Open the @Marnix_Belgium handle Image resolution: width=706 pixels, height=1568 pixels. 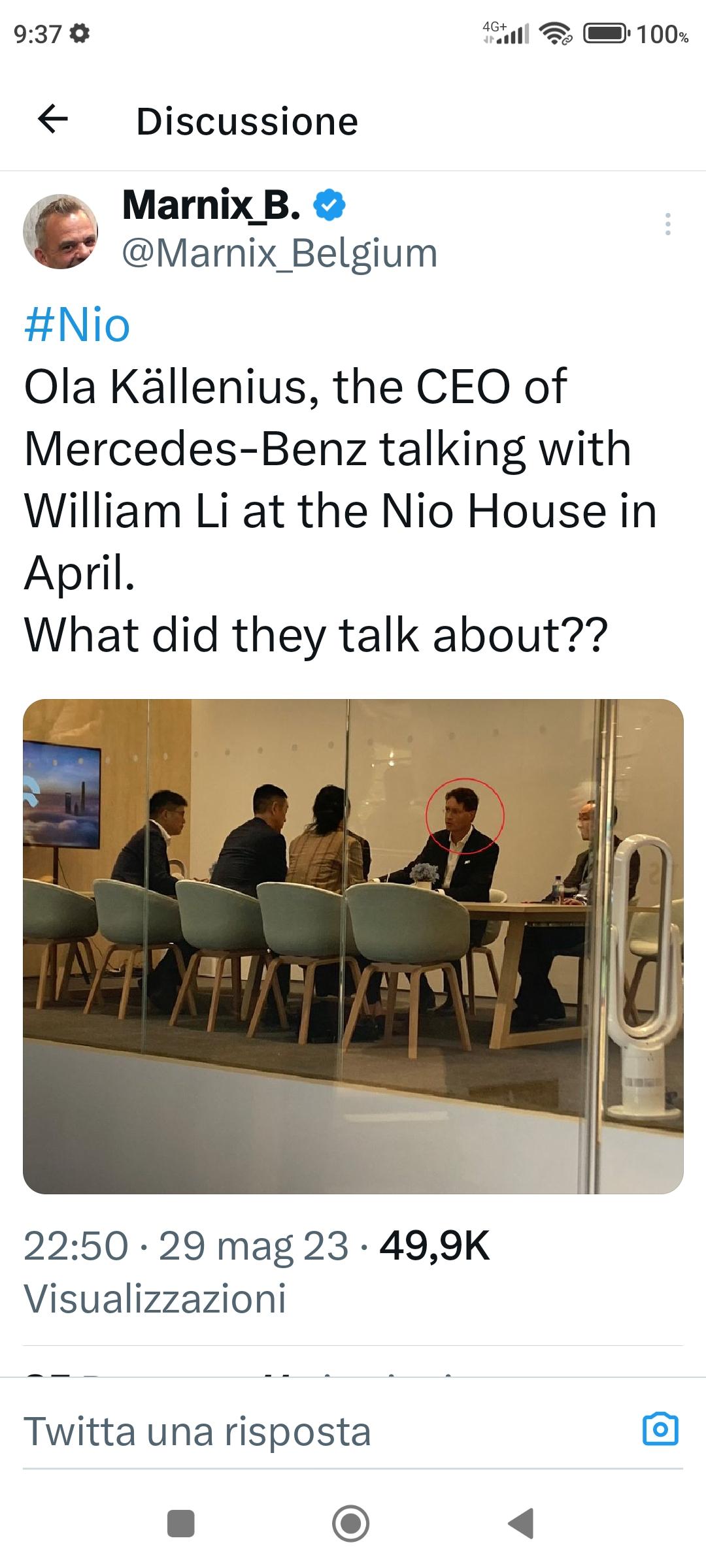click(280, 253)
